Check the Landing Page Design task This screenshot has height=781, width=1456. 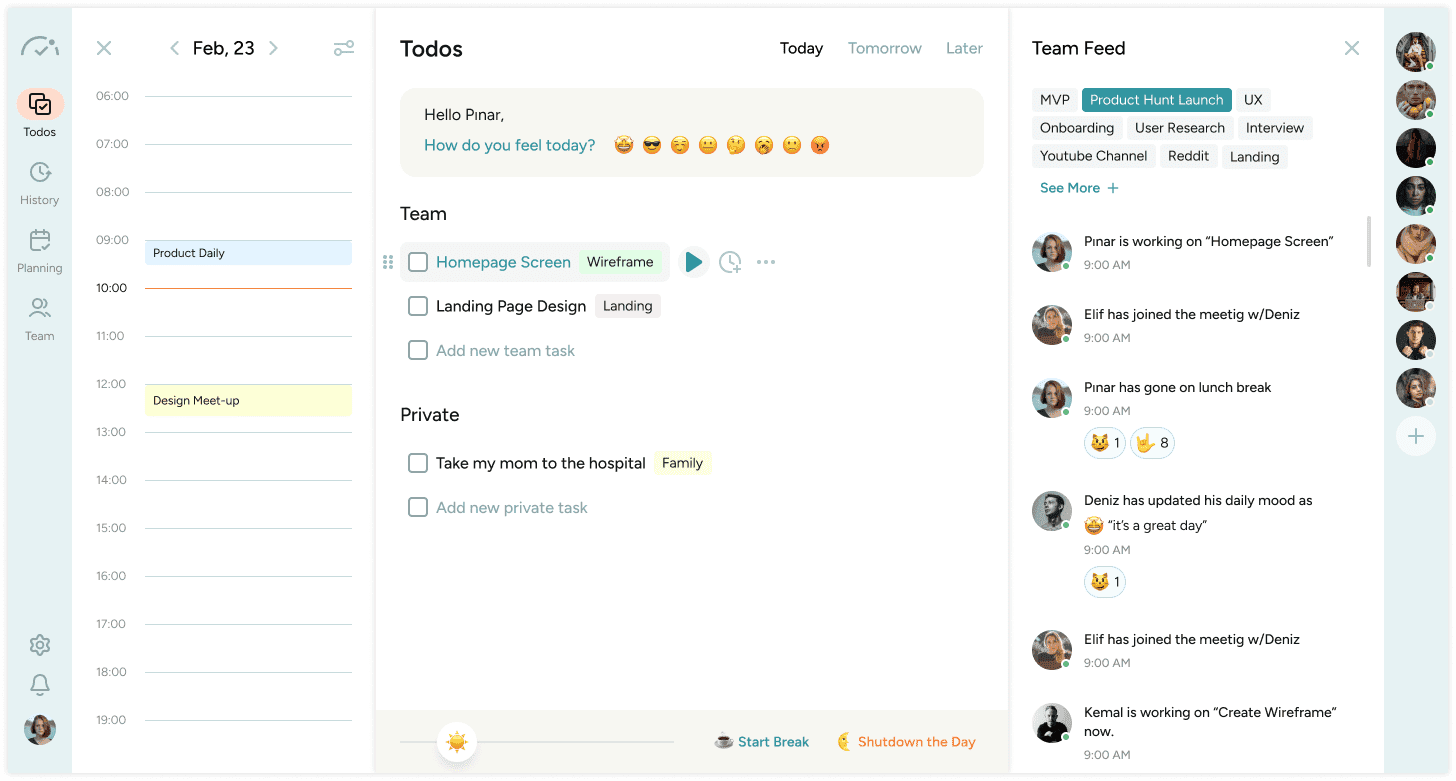pos(418,306)
